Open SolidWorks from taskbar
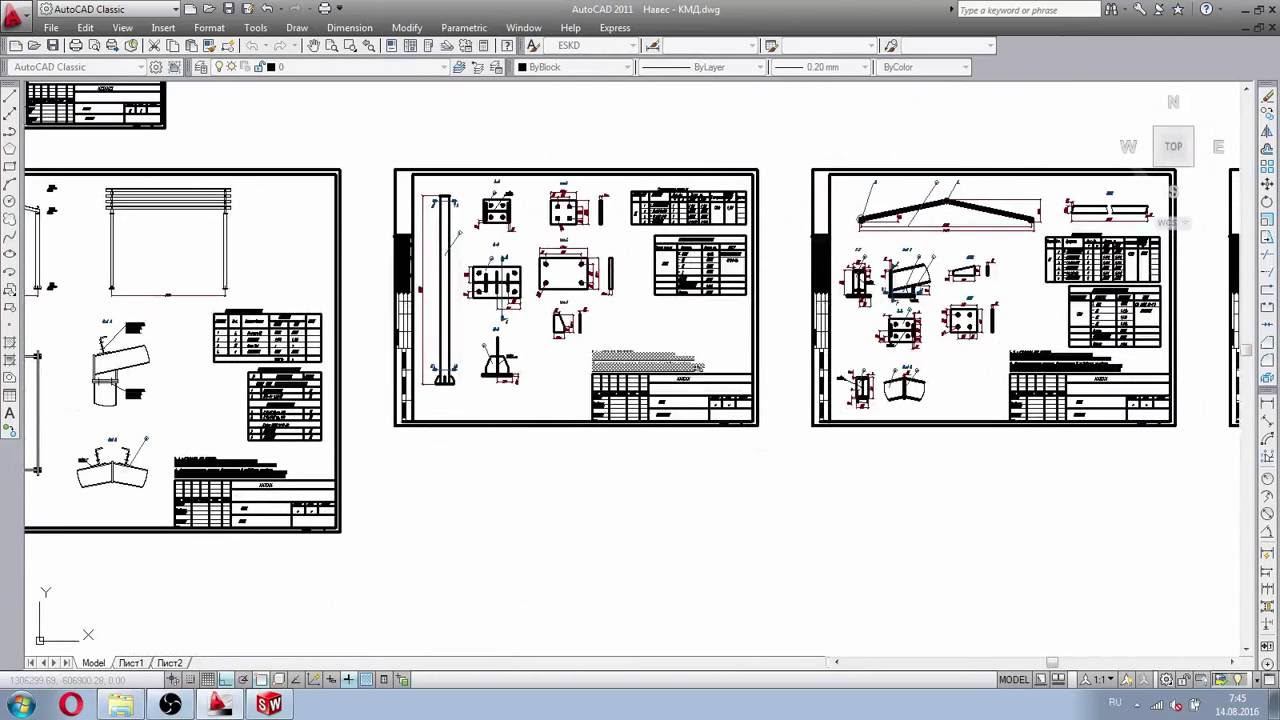The image size is (1280, 720). (269, 705)
